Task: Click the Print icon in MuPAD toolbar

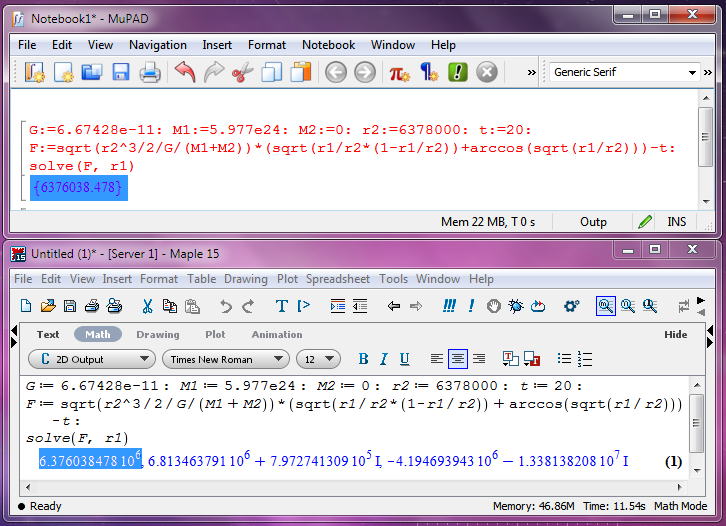Action: click(x=150, y=72)
